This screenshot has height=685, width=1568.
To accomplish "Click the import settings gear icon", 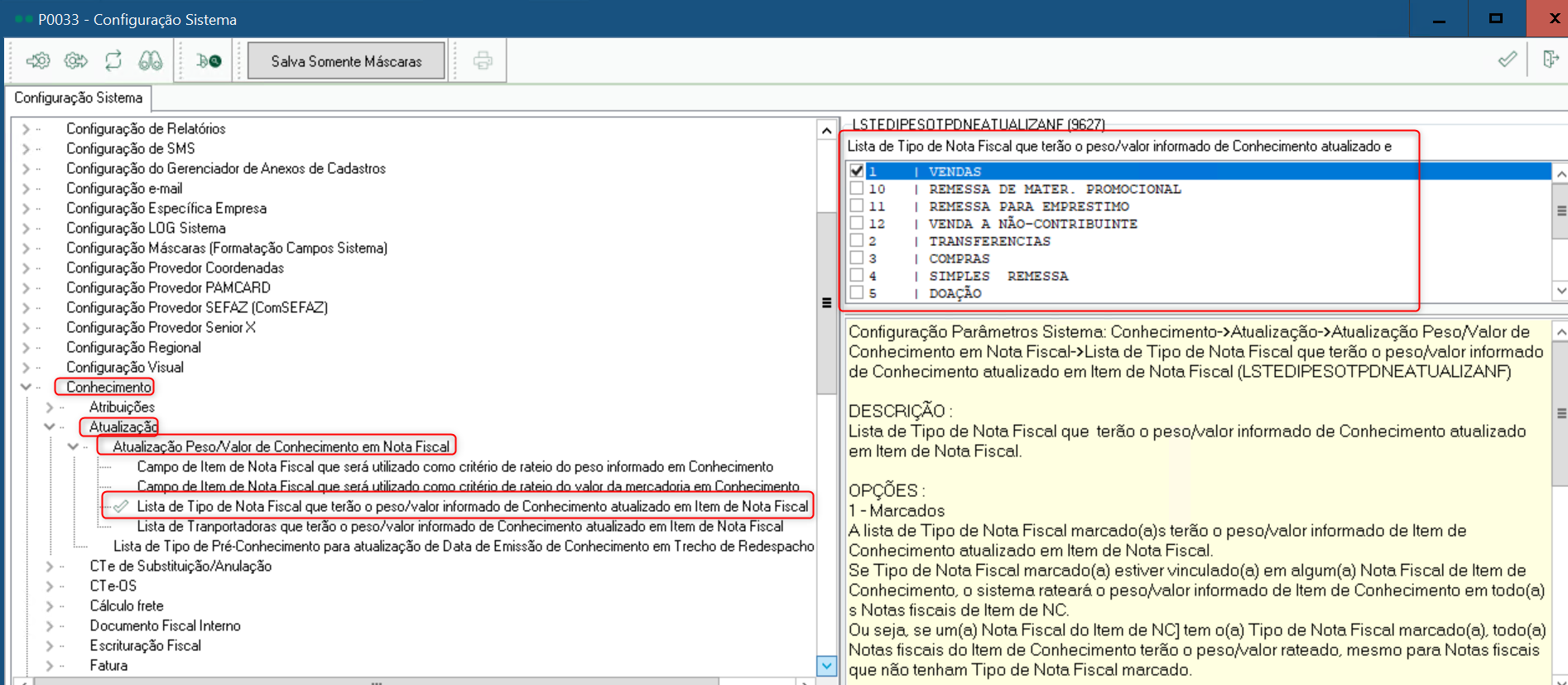I will [38, 60].
